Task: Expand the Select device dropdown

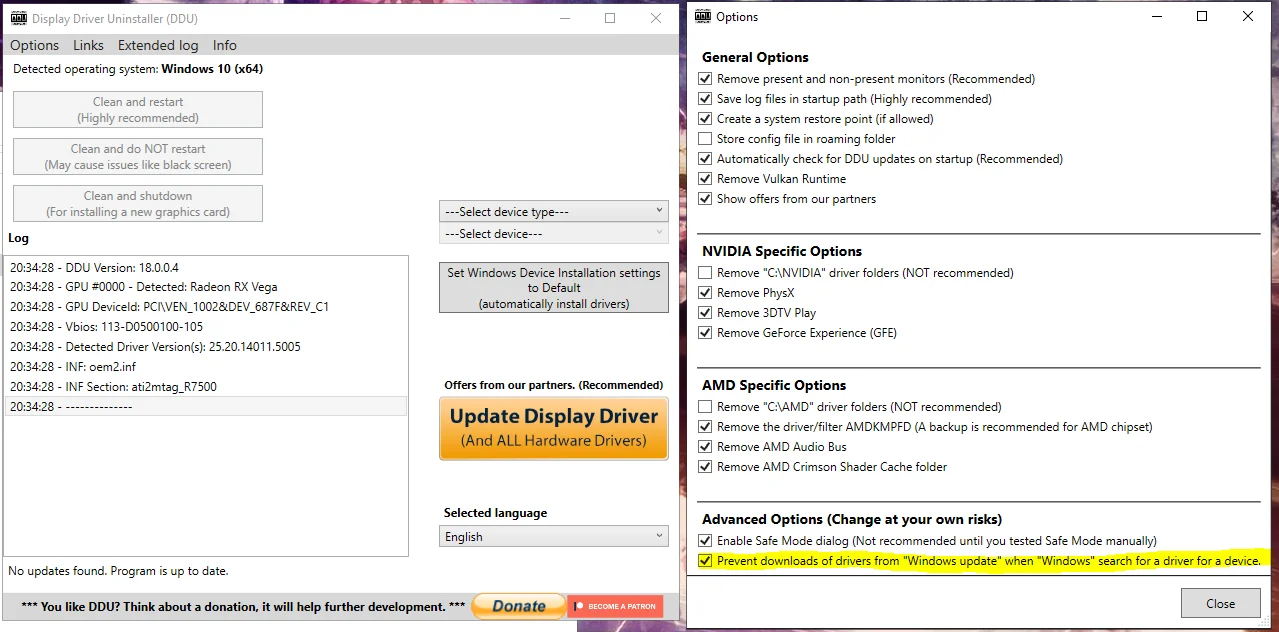Action: click(554, 233)
